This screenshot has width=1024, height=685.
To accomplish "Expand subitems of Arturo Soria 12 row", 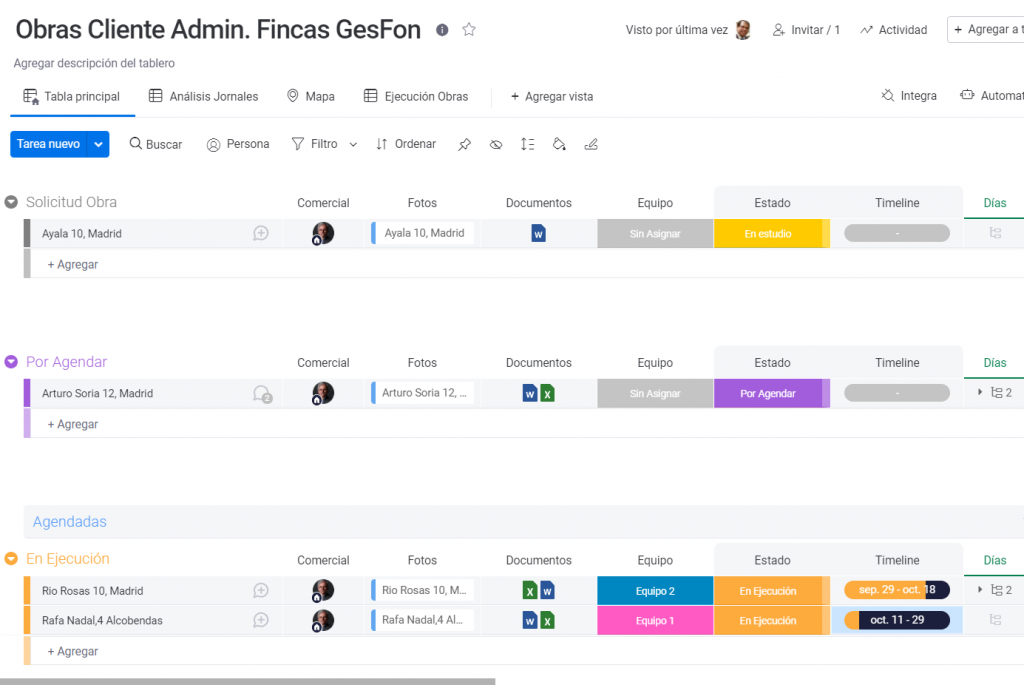I will [980, 393].
